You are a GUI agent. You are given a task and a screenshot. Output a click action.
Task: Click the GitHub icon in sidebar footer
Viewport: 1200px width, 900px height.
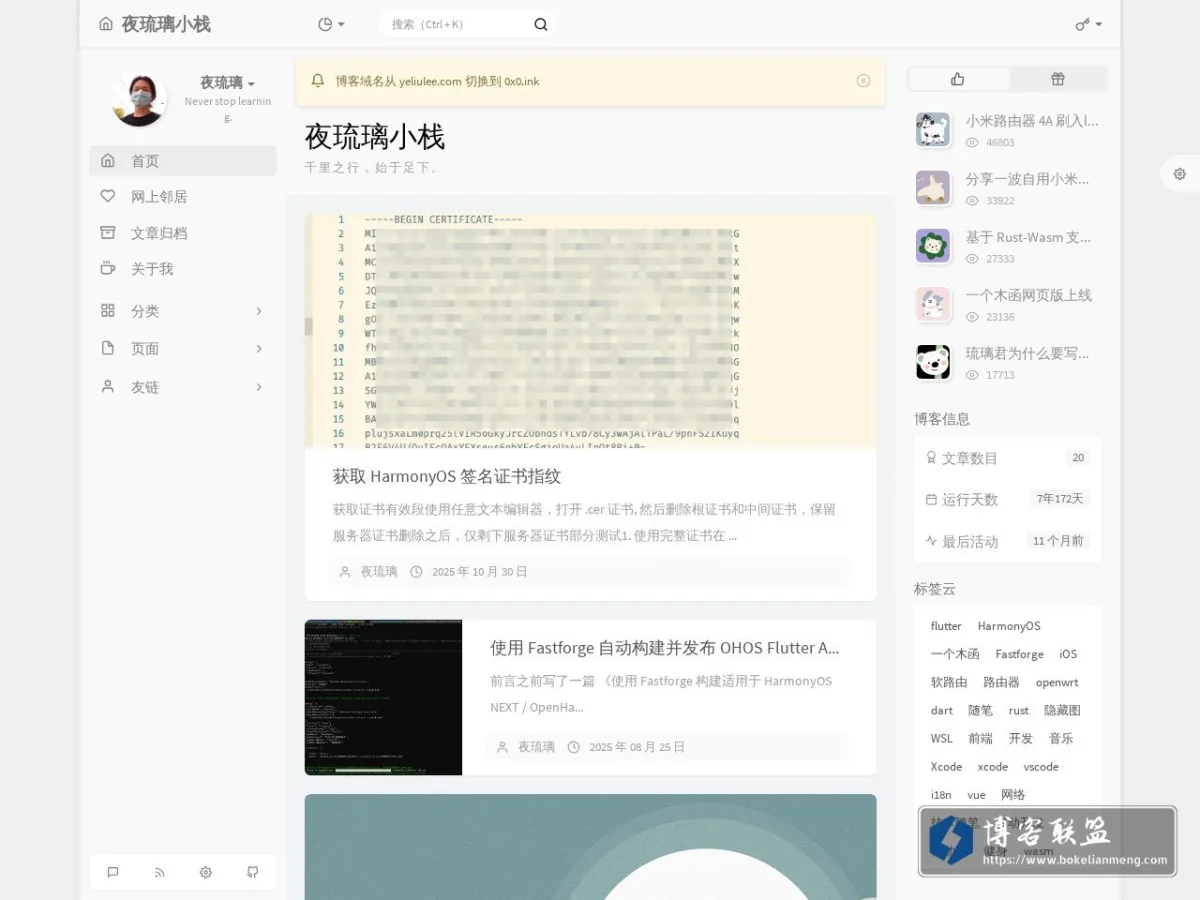tap(253, 872)
